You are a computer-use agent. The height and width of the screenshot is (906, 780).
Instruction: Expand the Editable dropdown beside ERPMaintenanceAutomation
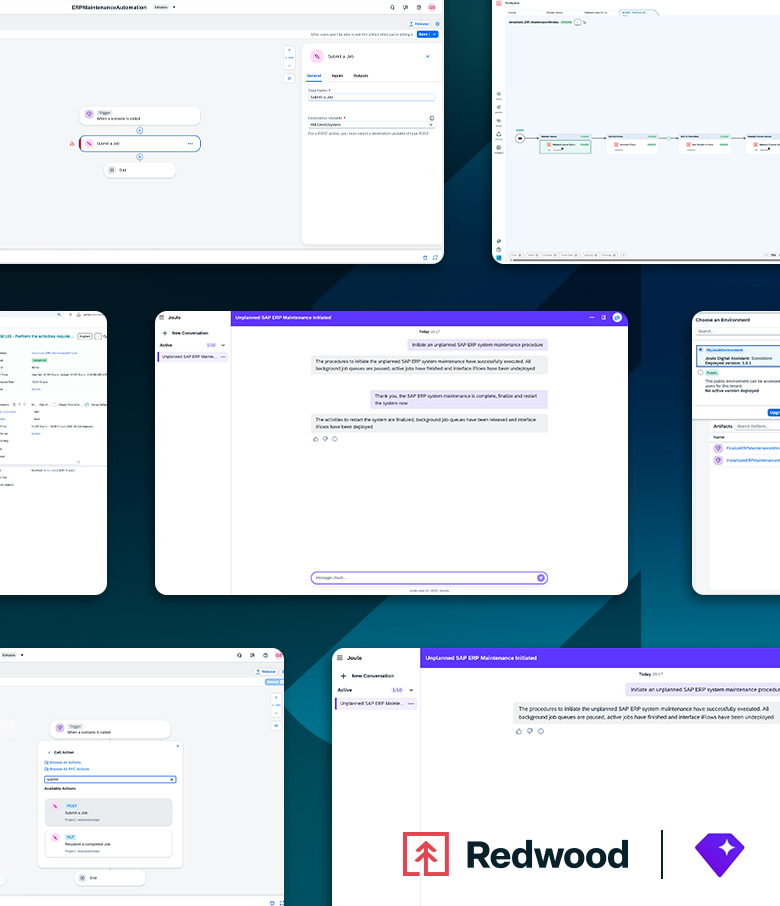pos(174,7)
